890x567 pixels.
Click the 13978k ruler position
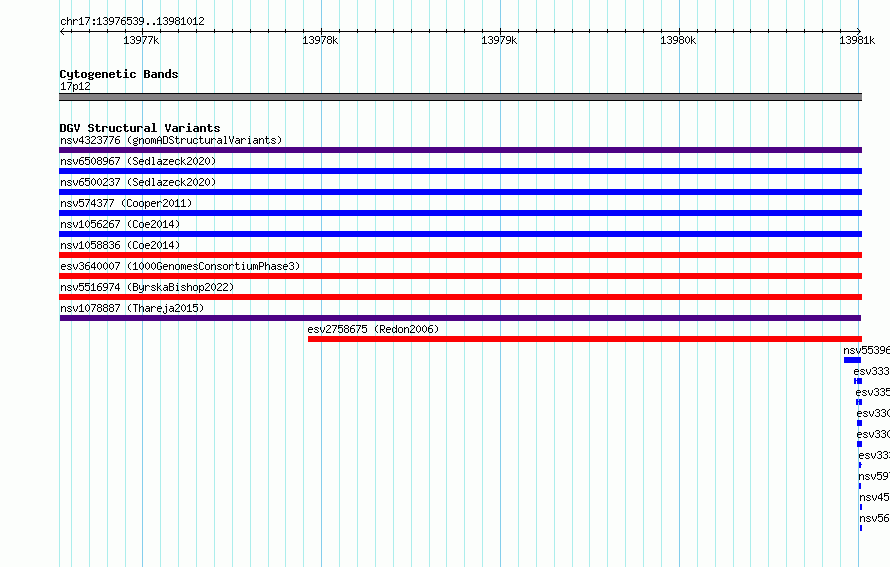[320, 40]
